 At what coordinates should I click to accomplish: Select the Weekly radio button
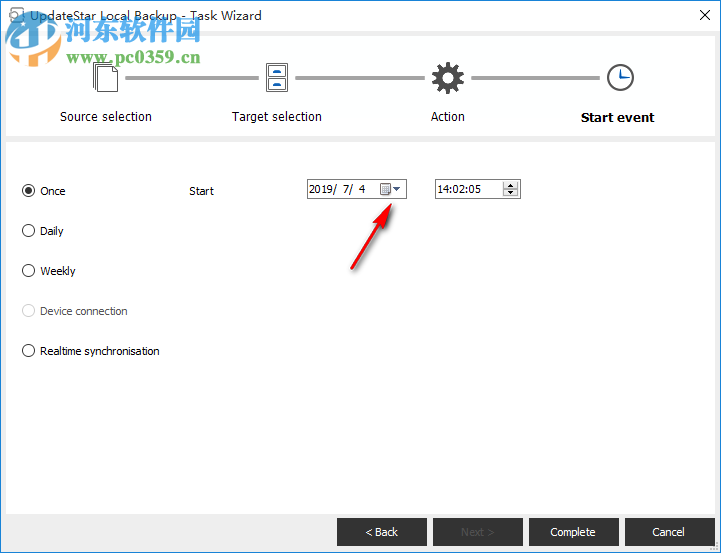coord(29,271)
